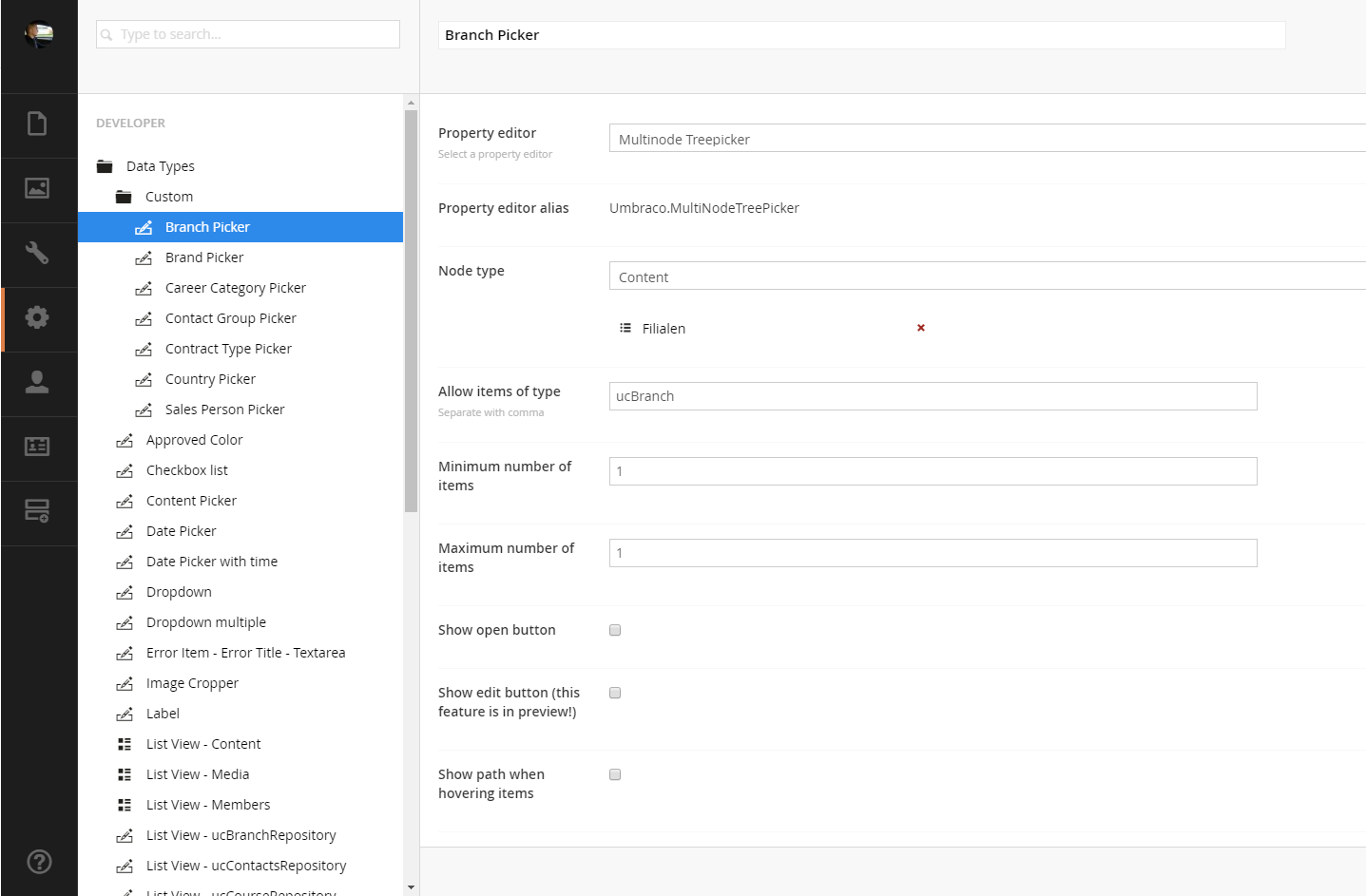Enable the Show edit button checkbox
The width and height of the screenshot is (1366, 896).
pyautogui.click(x=615, y=693)
